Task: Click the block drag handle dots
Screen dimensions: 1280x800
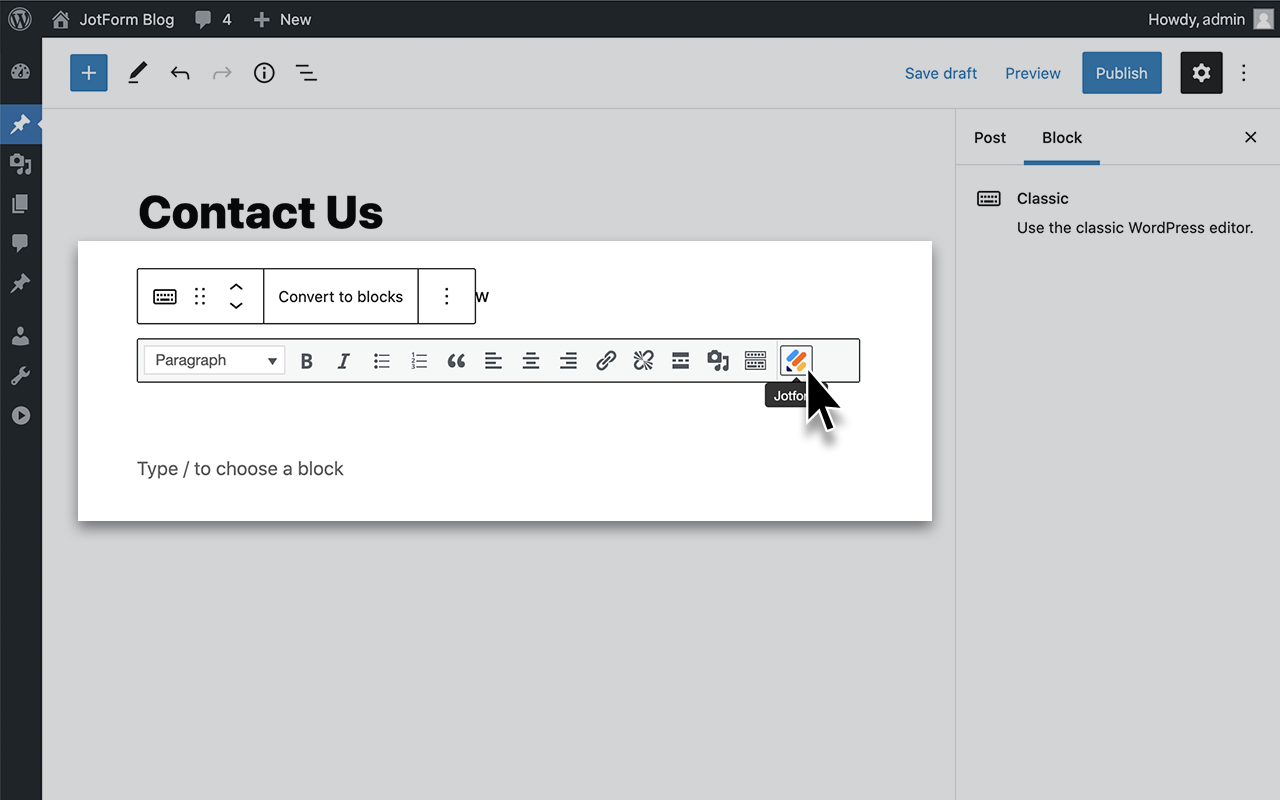Action: tap(200, 296)
